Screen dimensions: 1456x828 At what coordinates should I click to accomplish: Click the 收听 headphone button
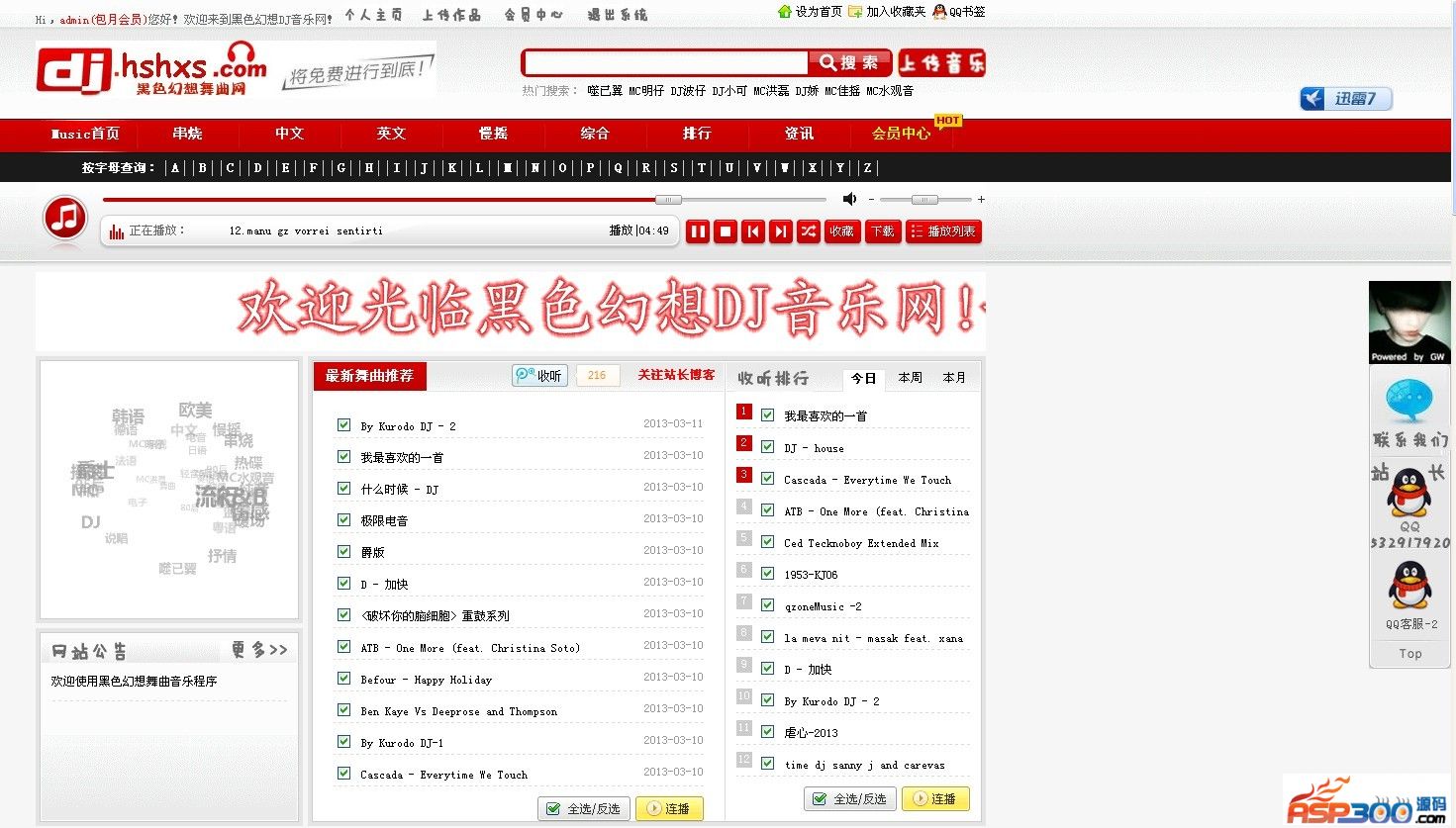click(539, 375)
